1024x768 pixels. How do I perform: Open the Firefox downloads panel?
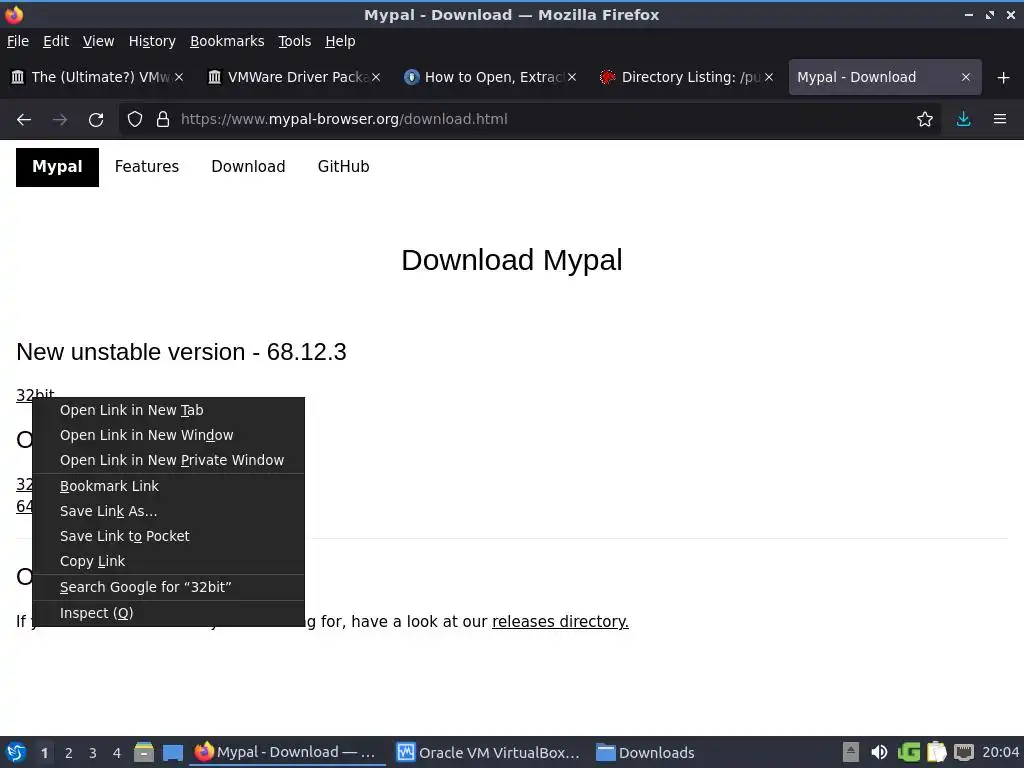963,120
